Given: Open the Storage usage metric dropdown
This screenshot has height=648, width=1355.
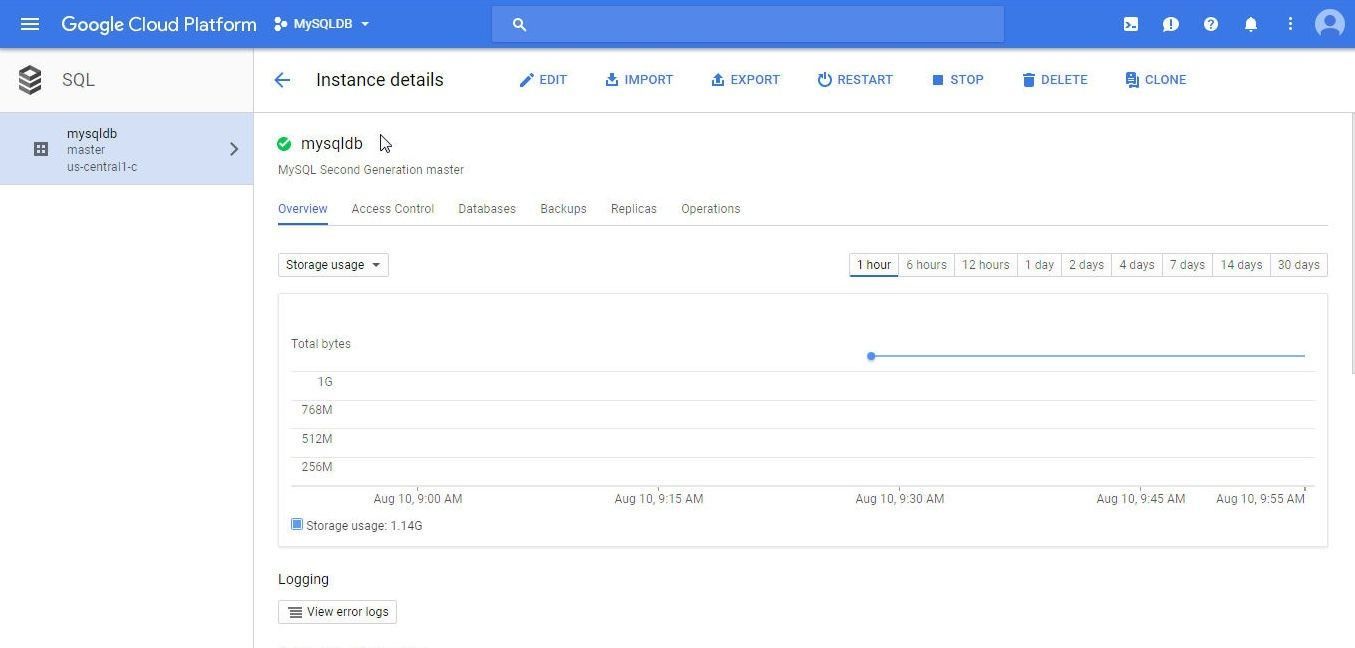Looking at the screenshot, I should point(333,265).
